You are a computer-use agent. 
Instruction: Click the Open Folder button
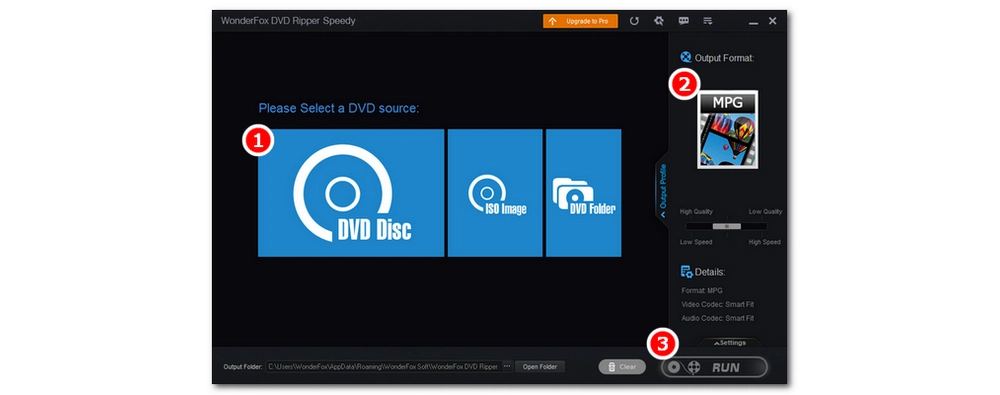pyautogui.click(x=540, y=367)
